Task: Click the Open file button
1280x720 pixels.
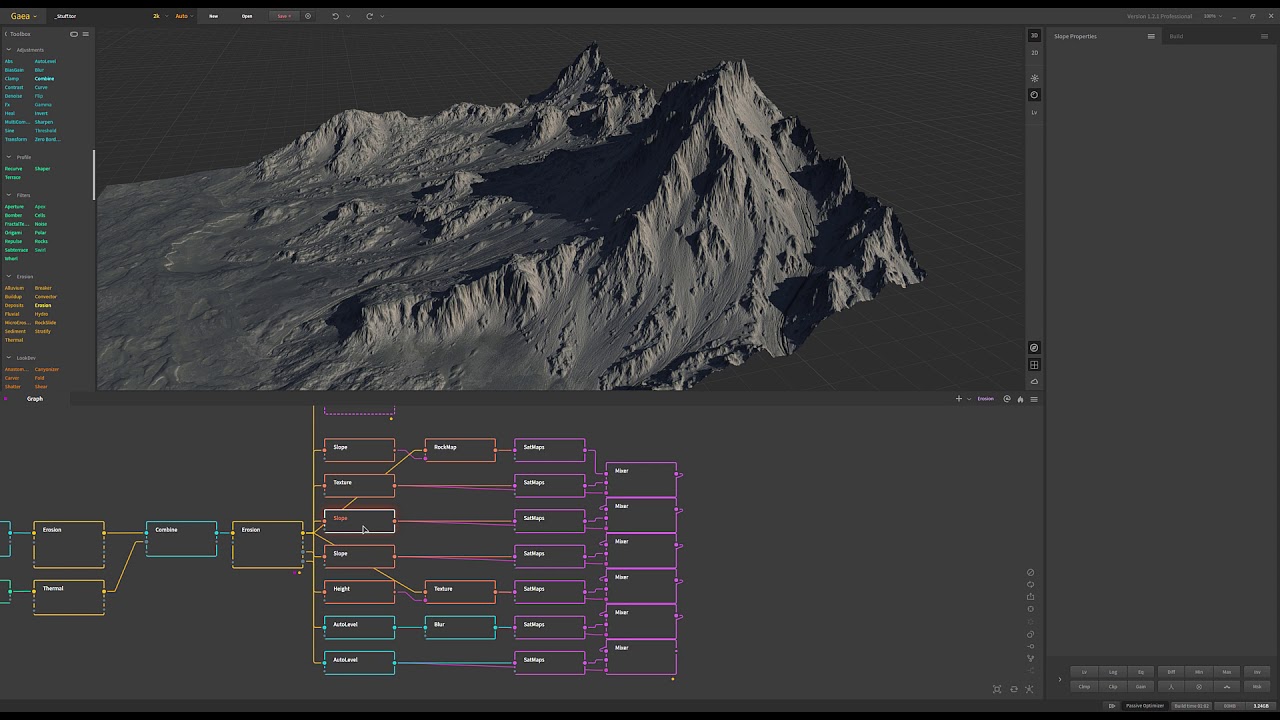Action: tap(247, 16)
